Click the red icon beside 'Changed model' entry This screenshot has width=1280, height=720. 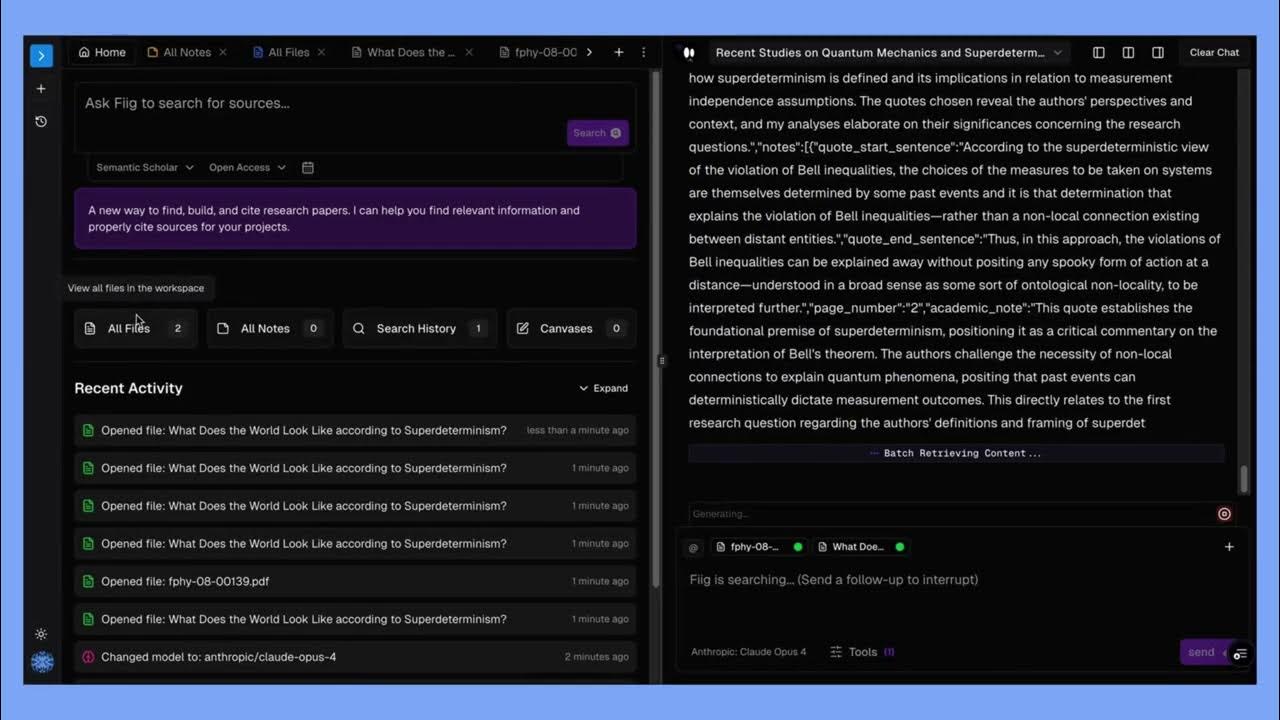click(88, 657)
